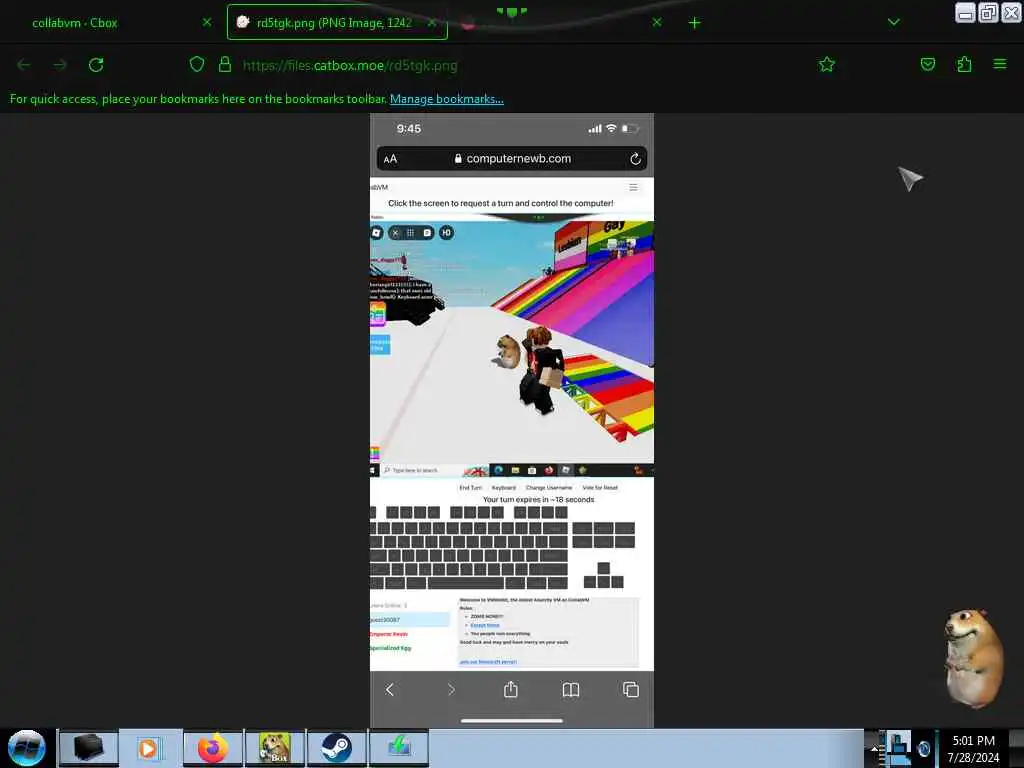Screen dimensions: 1024x768
Task: Close the collabvm - Cbox tab
Action: (206, 22)
